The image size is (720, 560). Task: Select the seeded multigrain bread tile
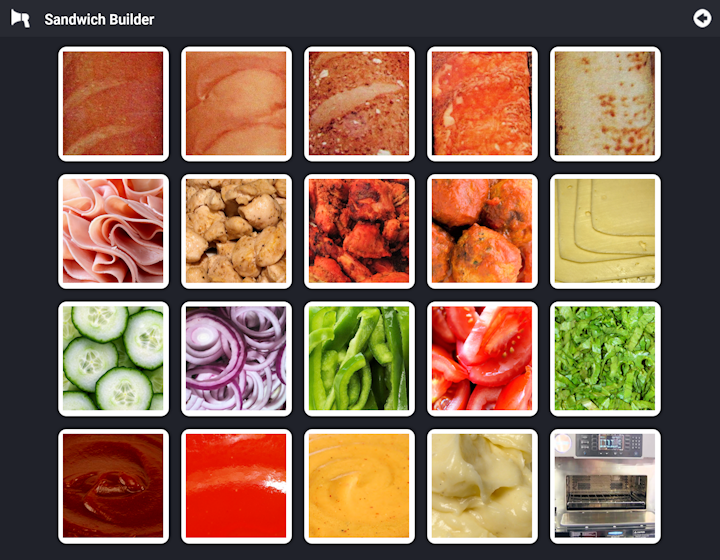(x=360, y=104)
